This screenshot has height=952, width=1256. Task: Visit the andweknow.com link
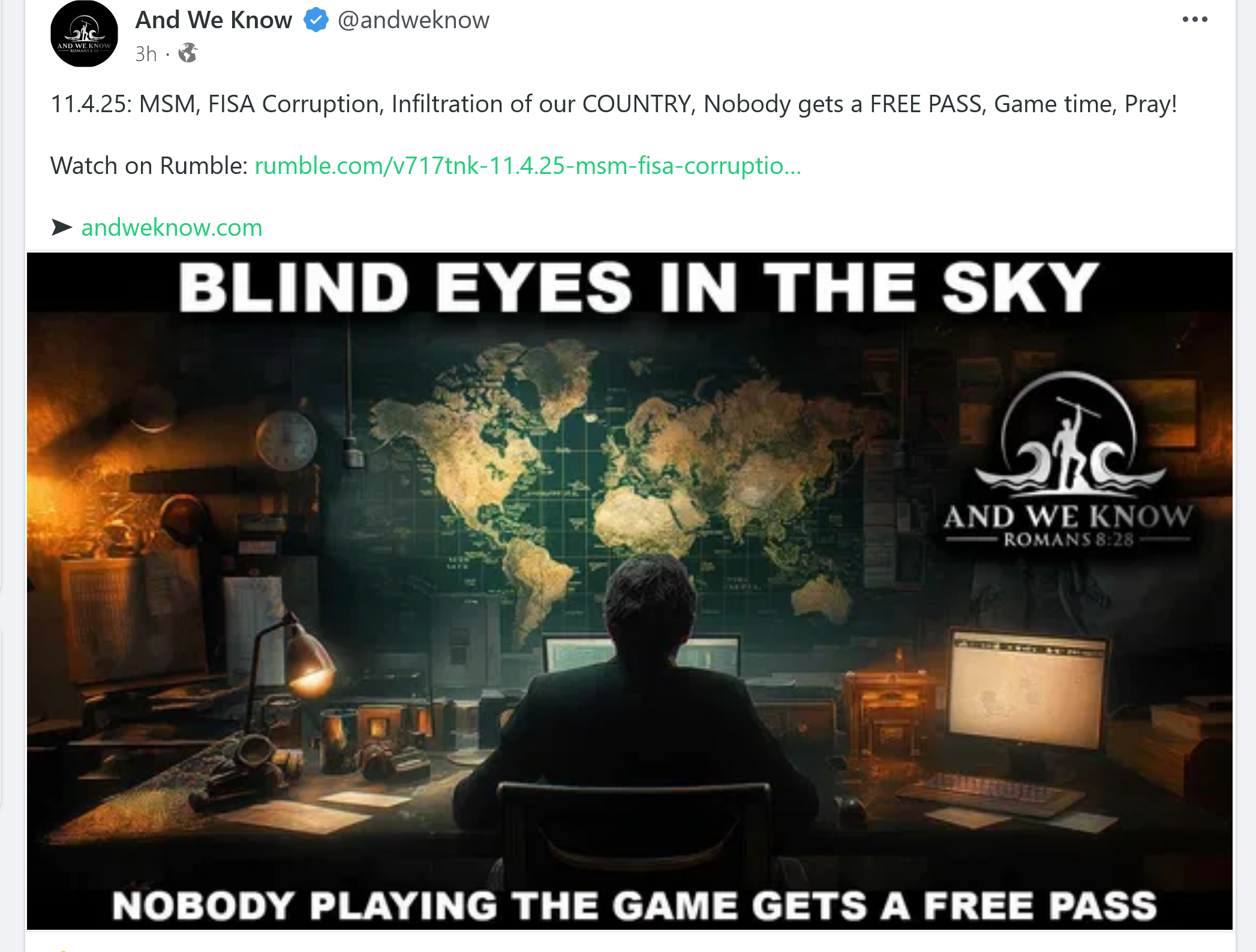[x=172, y=227]
